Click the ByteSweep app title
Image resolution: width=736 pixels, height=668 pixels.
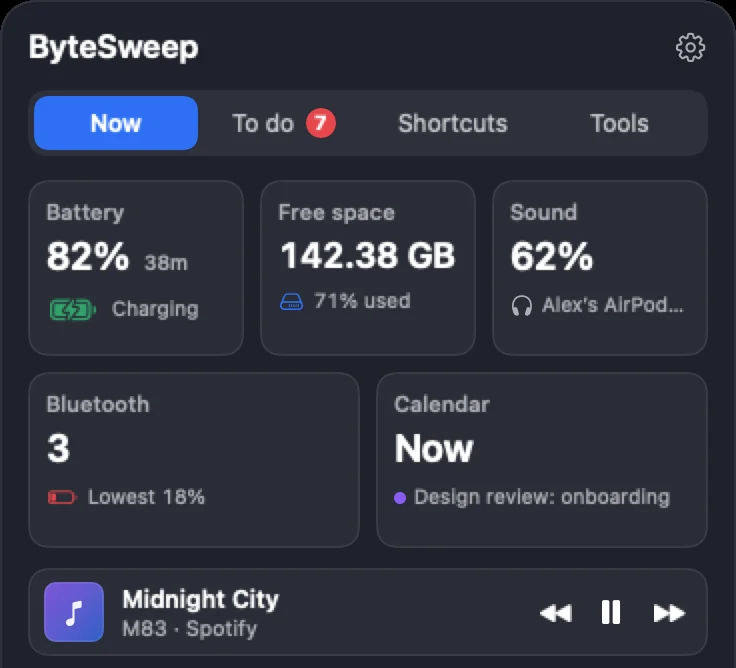pyautogui.click(x=114, y=47)
